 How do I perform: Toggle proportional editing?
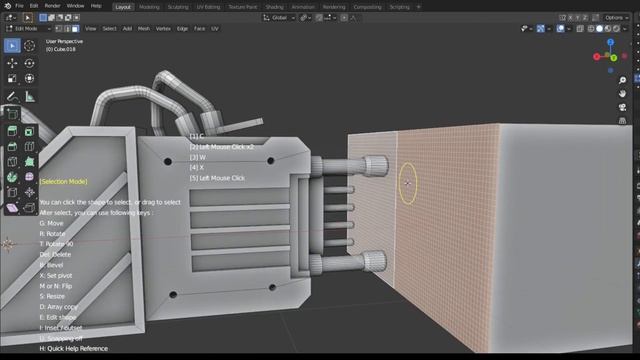click(x=344, y=18)
